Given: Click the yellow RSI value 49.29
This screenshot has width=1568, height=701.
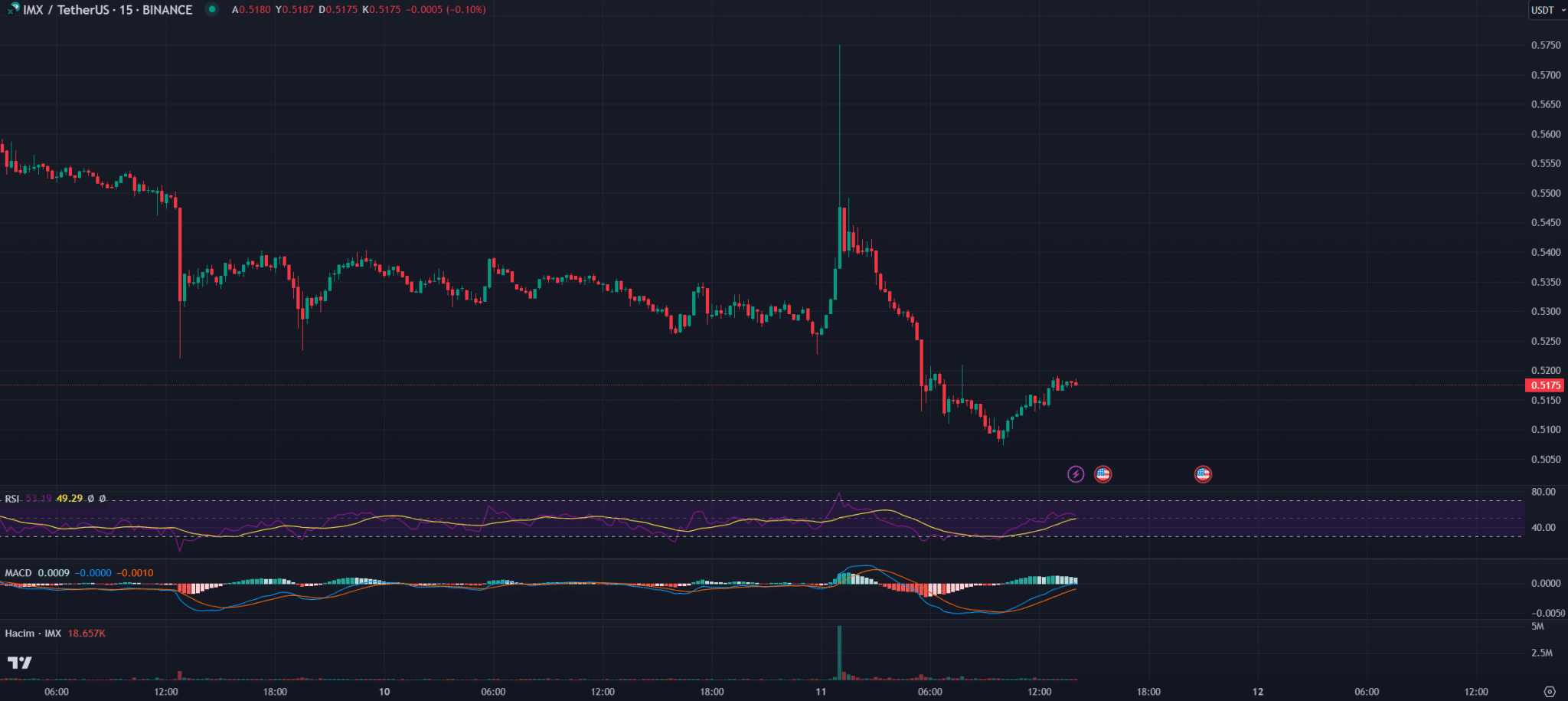Looking at the screenshot, I should pos(69,499).
